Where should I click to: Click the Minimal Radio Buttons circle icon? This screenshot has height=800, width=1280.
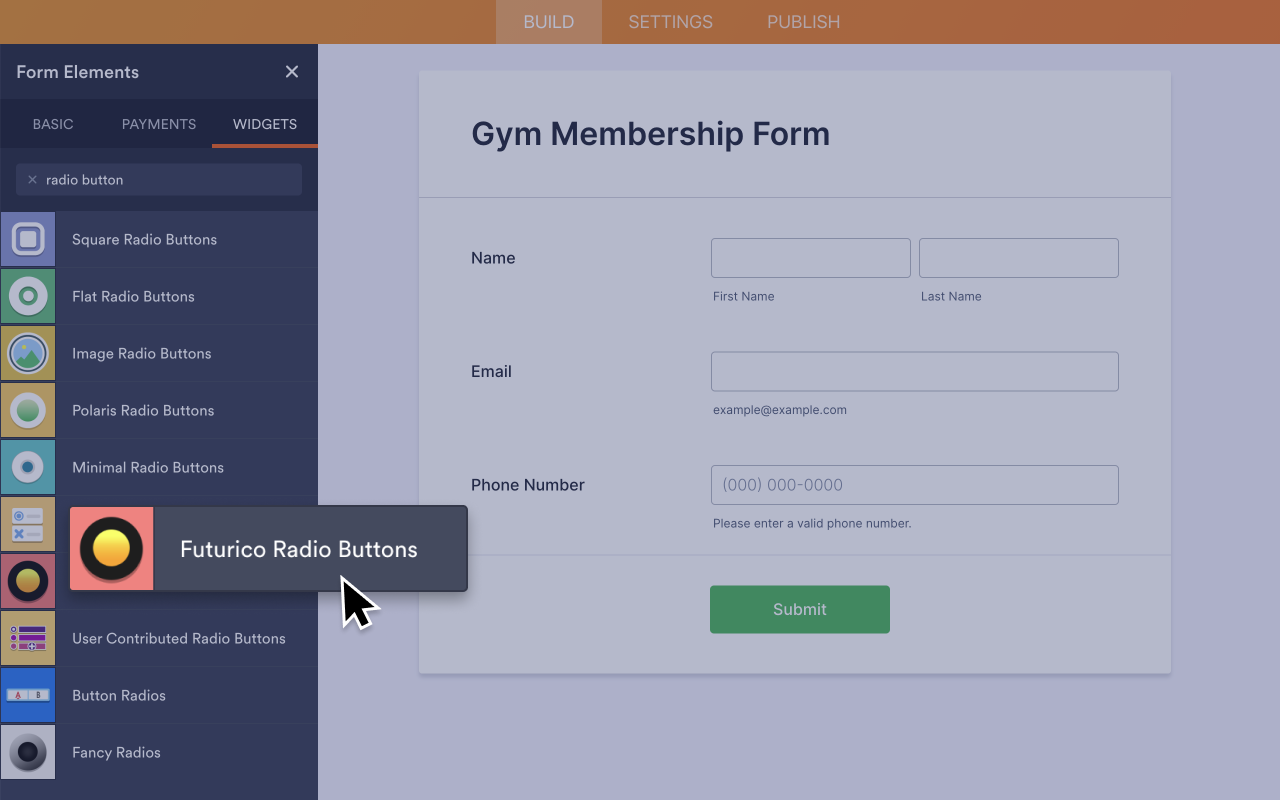pos(28,467)
